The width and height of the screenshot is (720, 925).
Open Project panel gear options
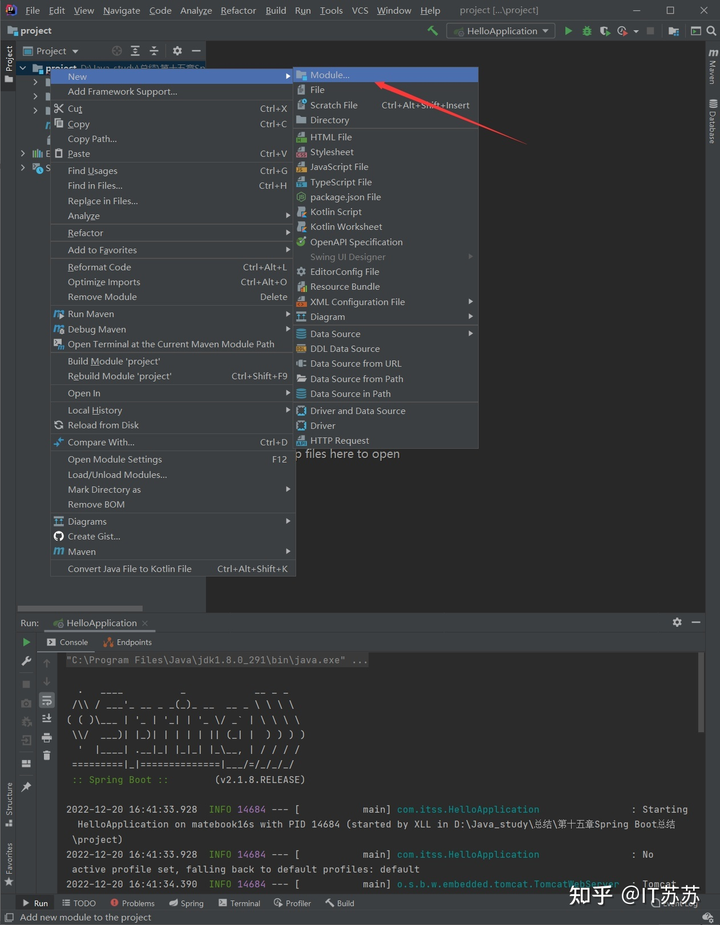(177, 51)
